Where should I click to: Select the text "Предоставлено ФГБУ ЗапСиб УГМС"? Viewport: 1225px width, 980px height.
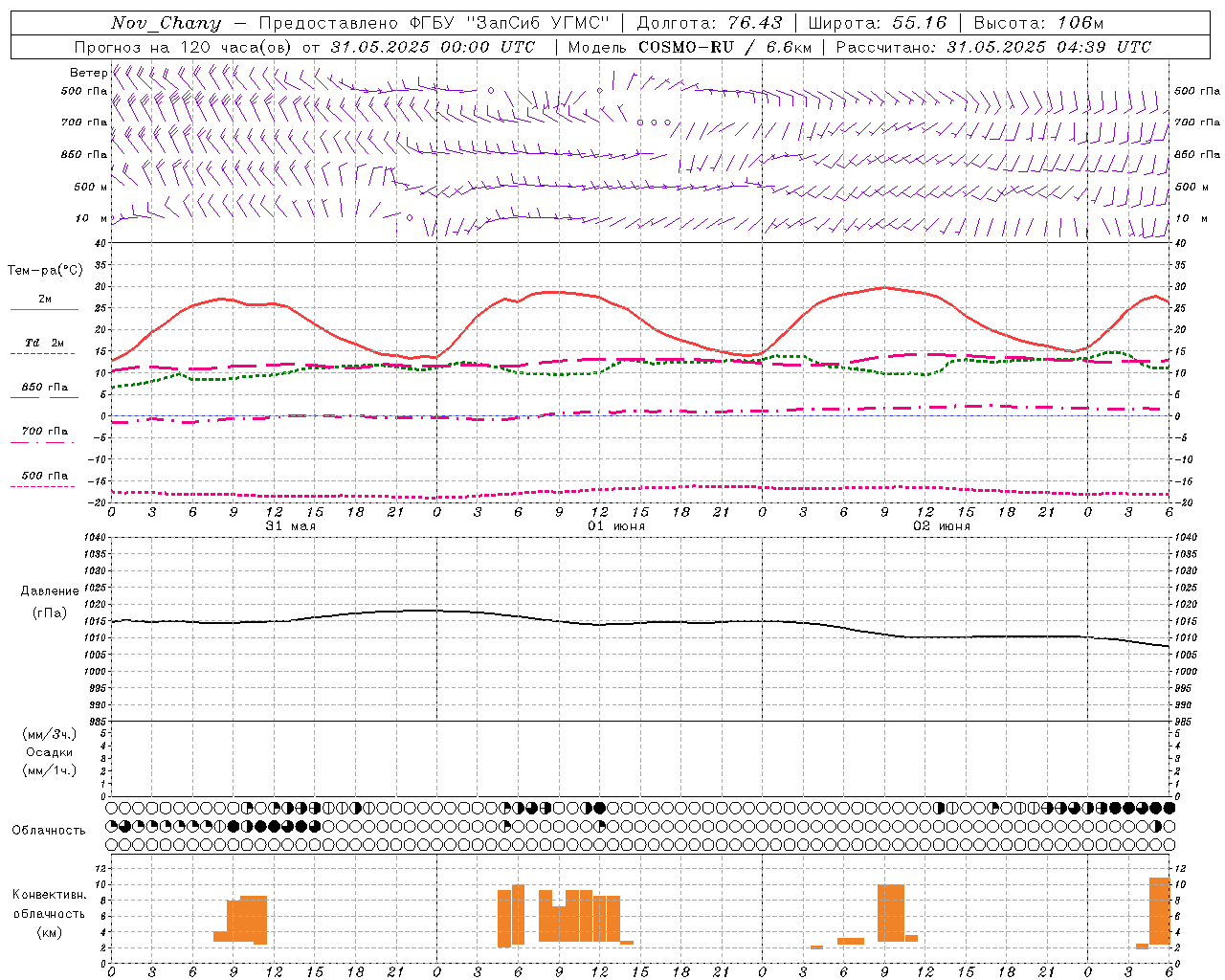(x=434, y=23)
